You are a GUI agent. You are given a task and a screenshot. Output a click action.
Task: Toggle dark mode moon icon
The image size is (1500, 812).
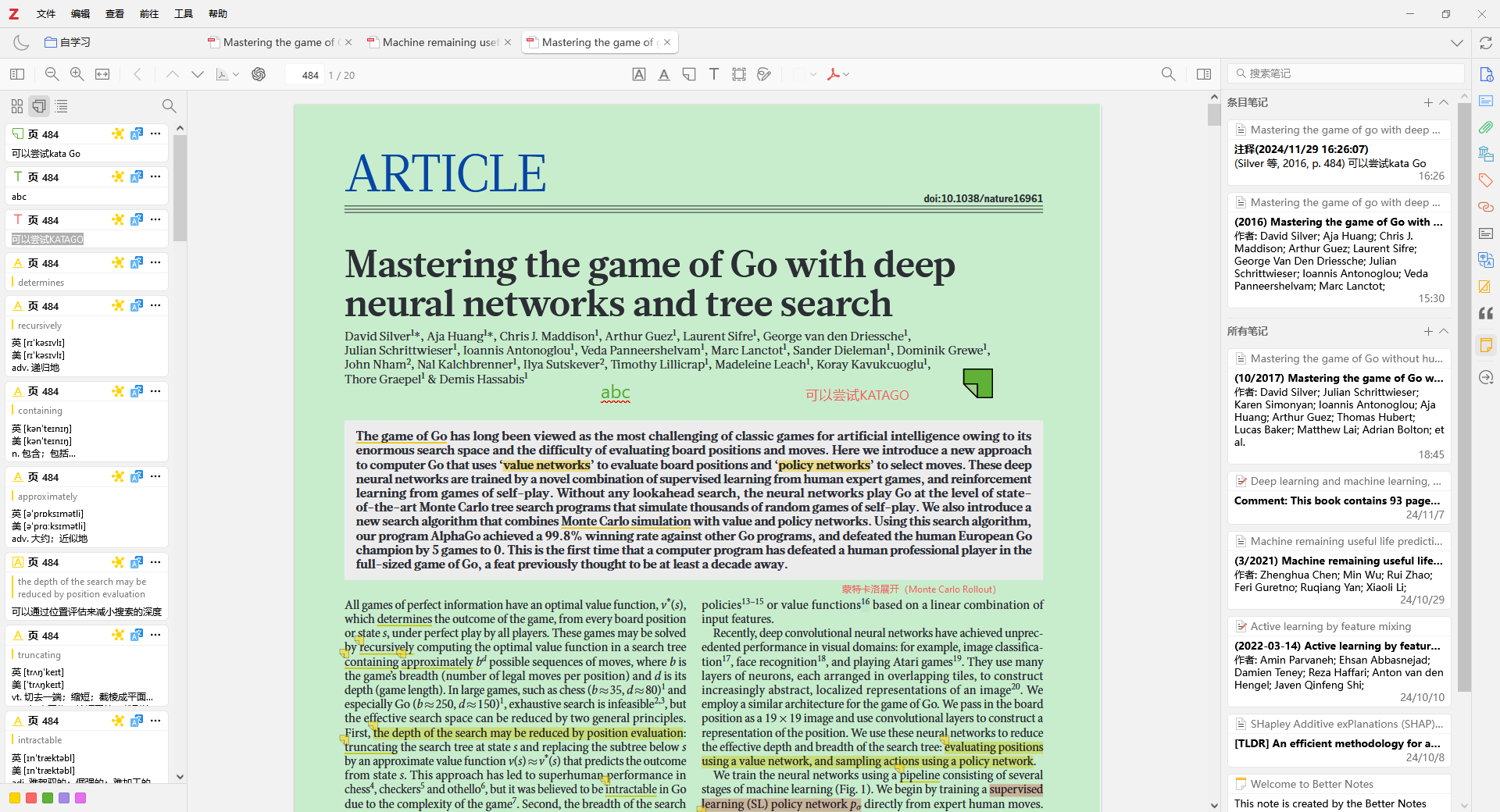21,43
